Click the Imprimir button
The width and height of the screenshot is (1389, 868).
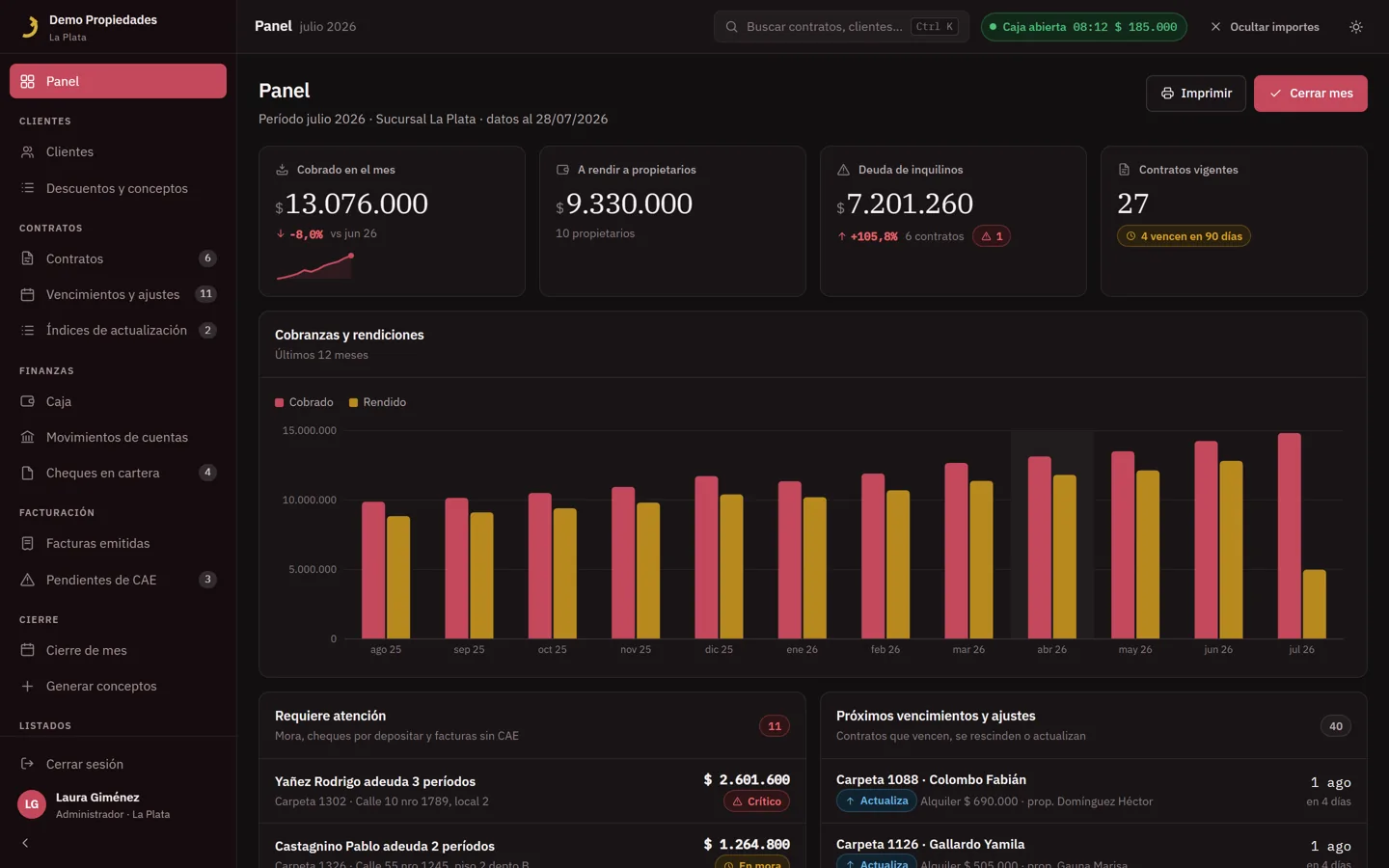1196,94
